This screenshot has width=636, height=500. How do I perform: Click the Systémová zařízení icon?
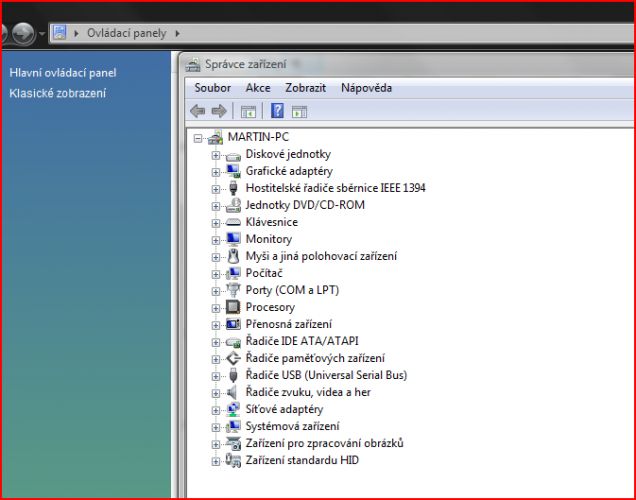[x=233, y=427]
